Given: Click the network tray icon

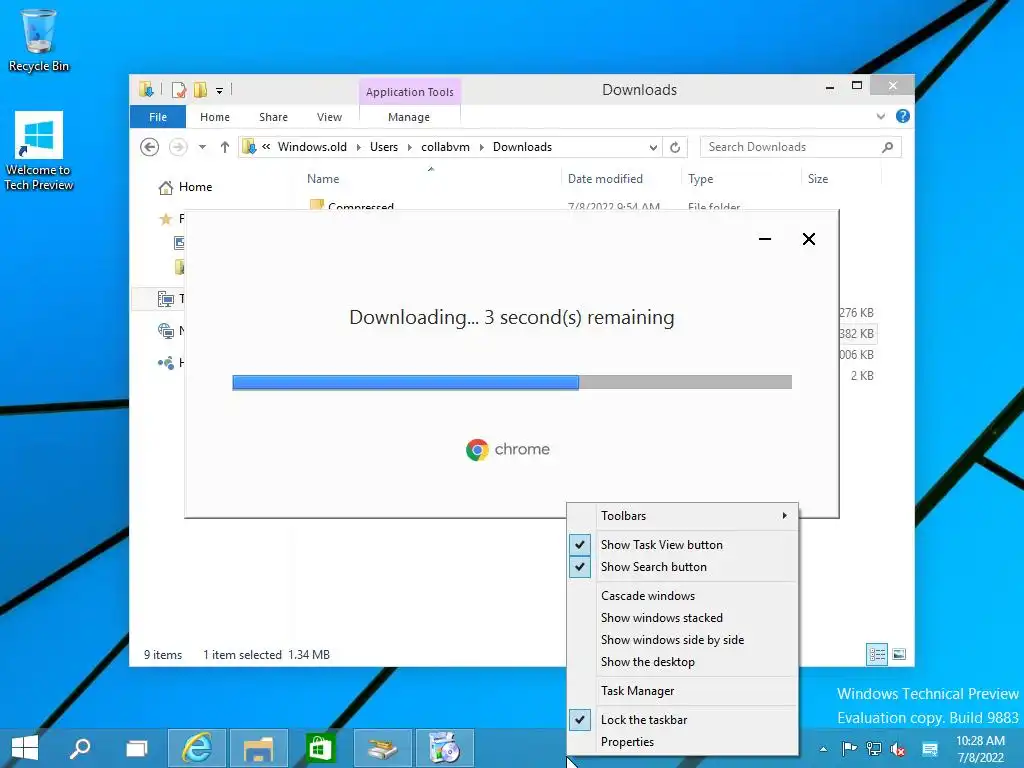Looking at the screenshot, I should 873,748.
